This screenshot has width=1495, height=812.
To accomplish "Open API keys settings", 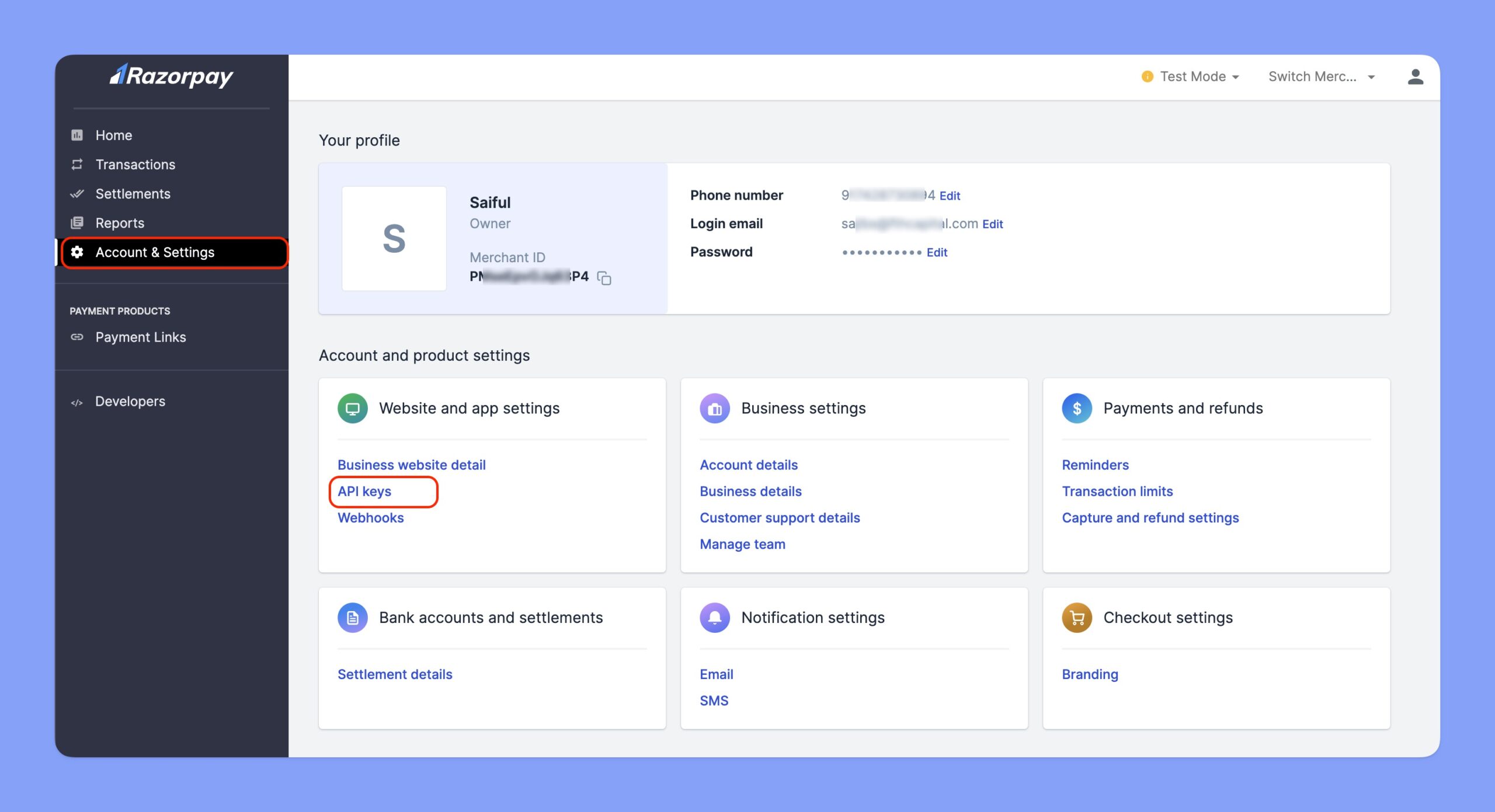I will click(x=364, y=491).
